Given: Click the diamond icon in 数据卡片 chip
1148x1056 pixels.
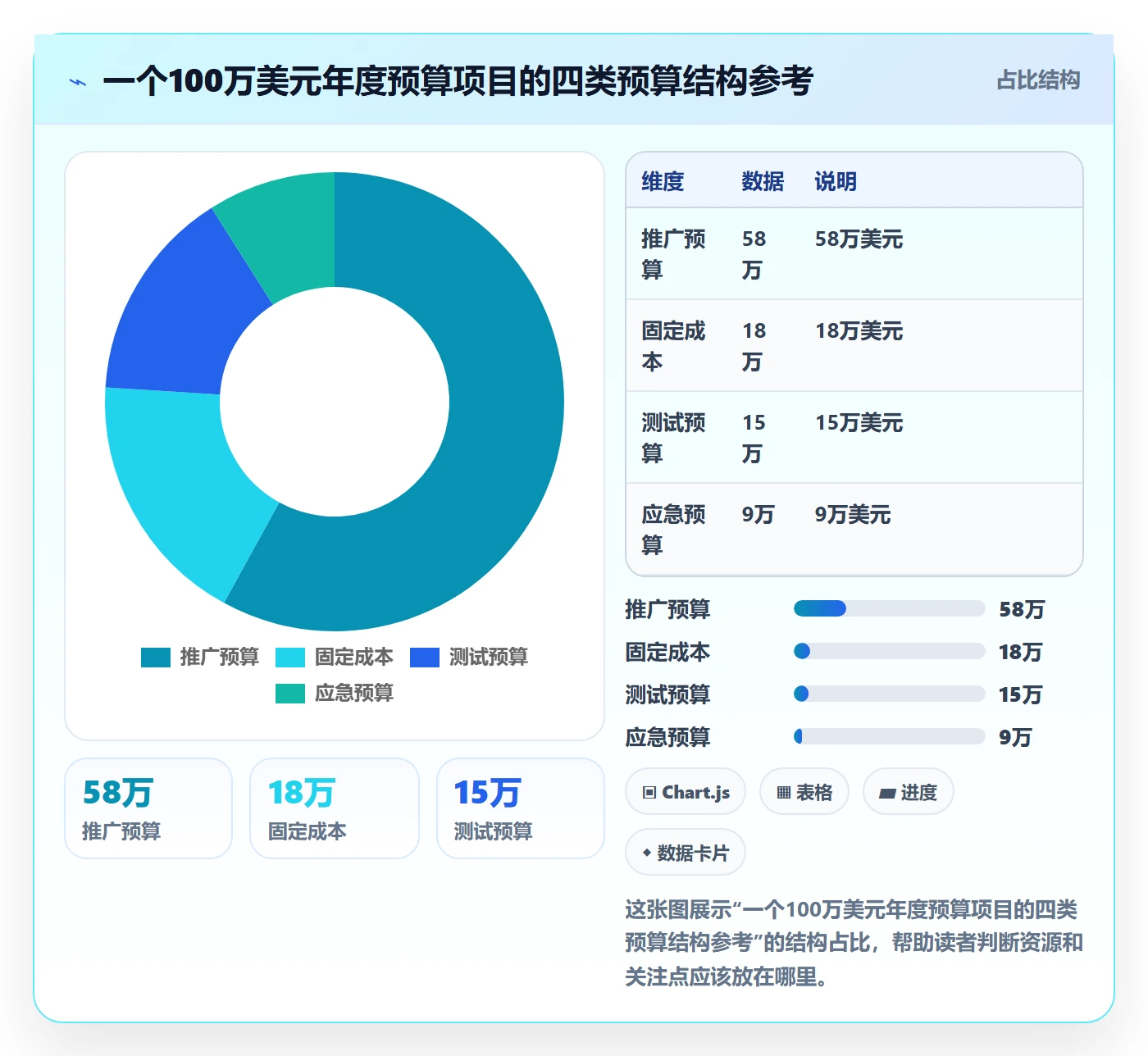Looking at the screenshot, I should (647, 853).
